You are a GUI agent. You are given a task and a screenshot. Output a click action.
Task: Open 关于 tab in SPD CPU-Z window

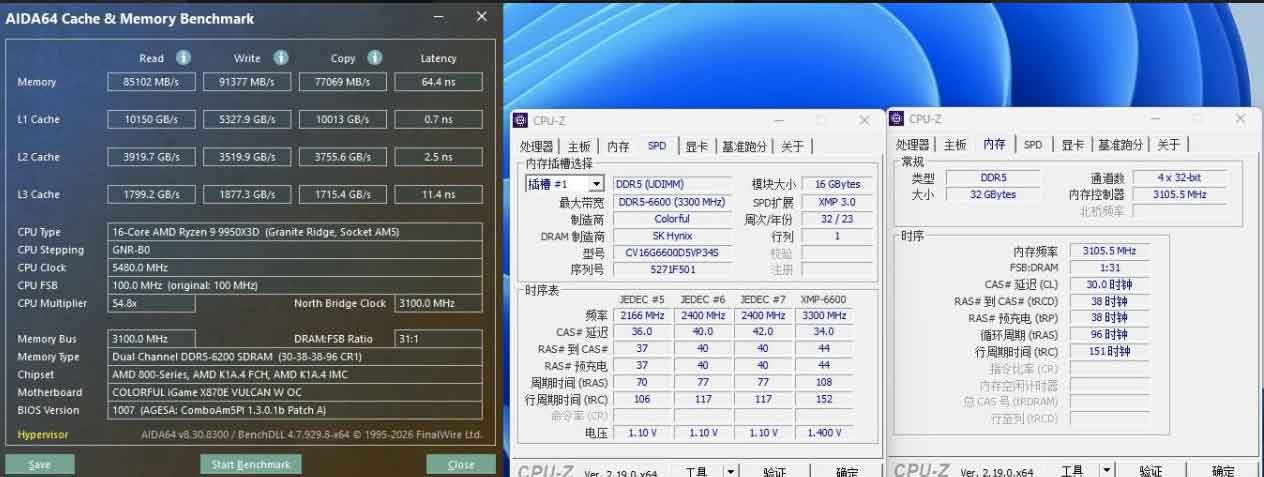coord(792,146)
